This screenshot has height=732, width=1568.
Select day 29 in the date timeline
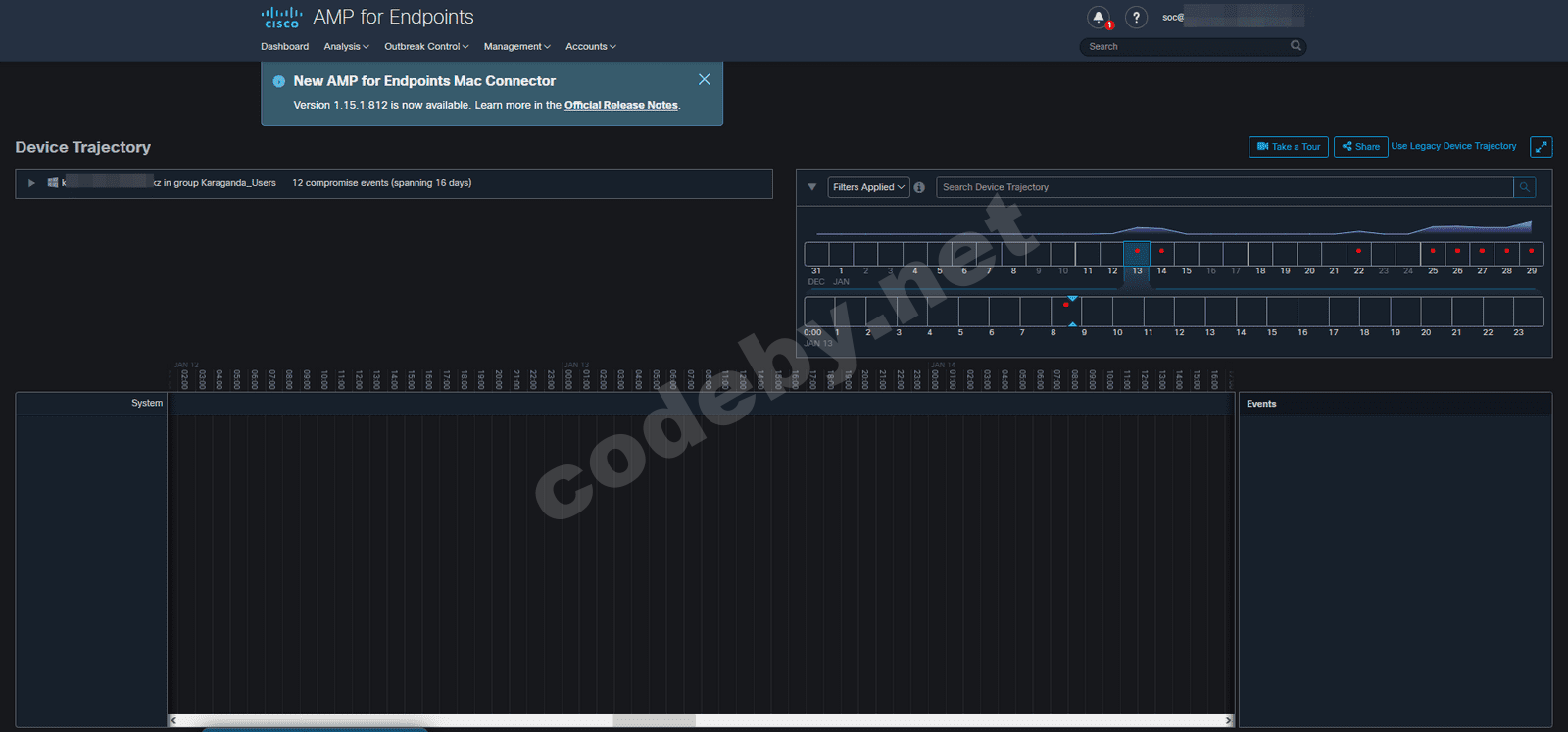(x=1531, y=254)
